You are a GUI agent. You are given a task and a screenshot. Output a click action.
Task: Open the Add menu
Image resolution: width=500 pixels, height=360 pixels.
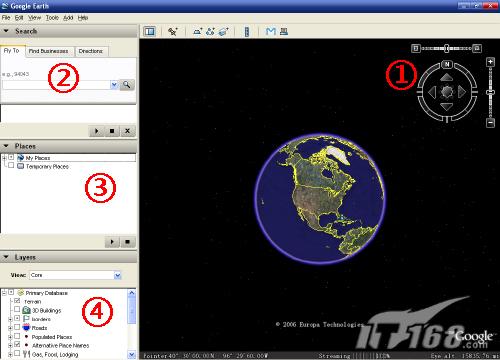point(68,18)
